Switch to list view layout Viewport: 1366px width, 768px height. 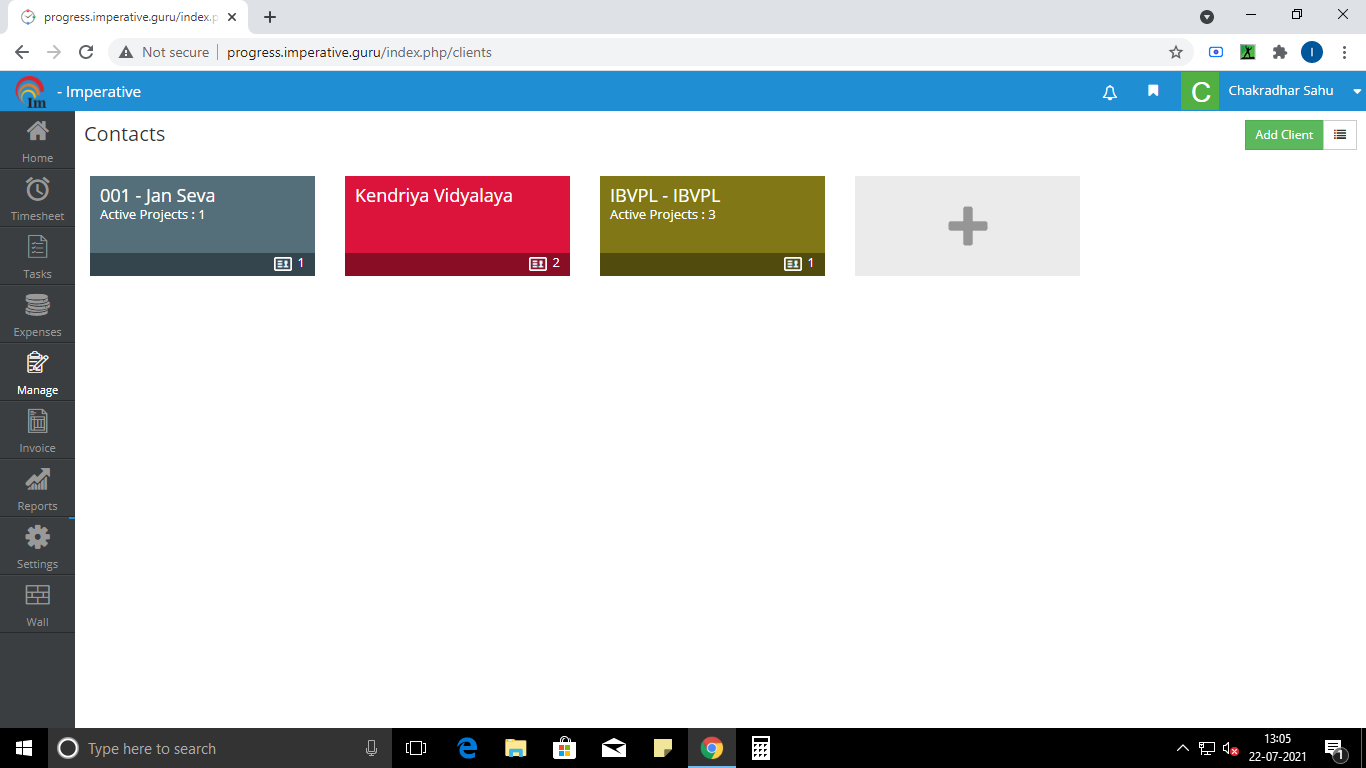click(x=1340, y=135)
